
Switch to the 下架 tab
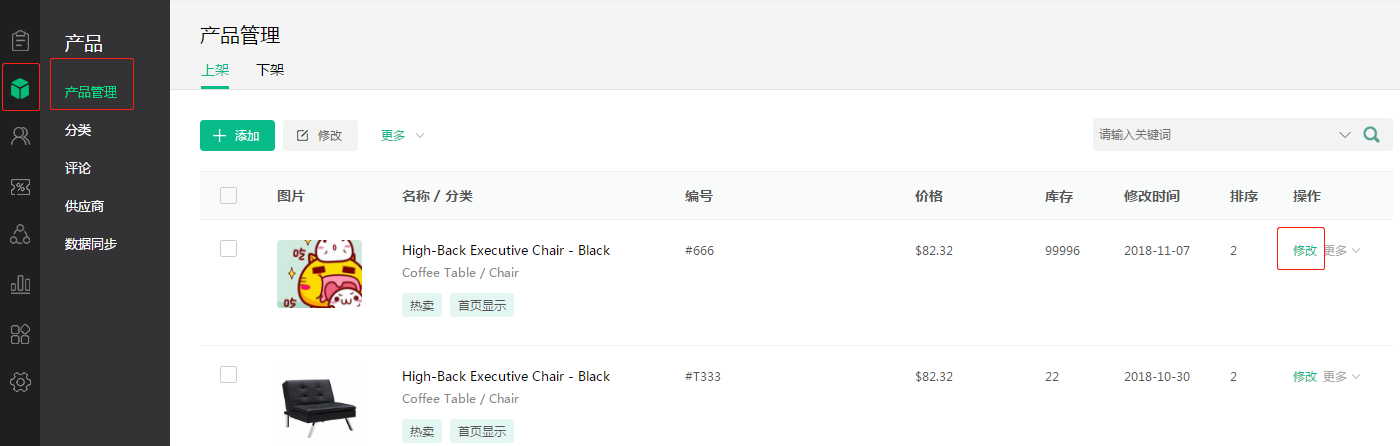click(x=270, y=70)
